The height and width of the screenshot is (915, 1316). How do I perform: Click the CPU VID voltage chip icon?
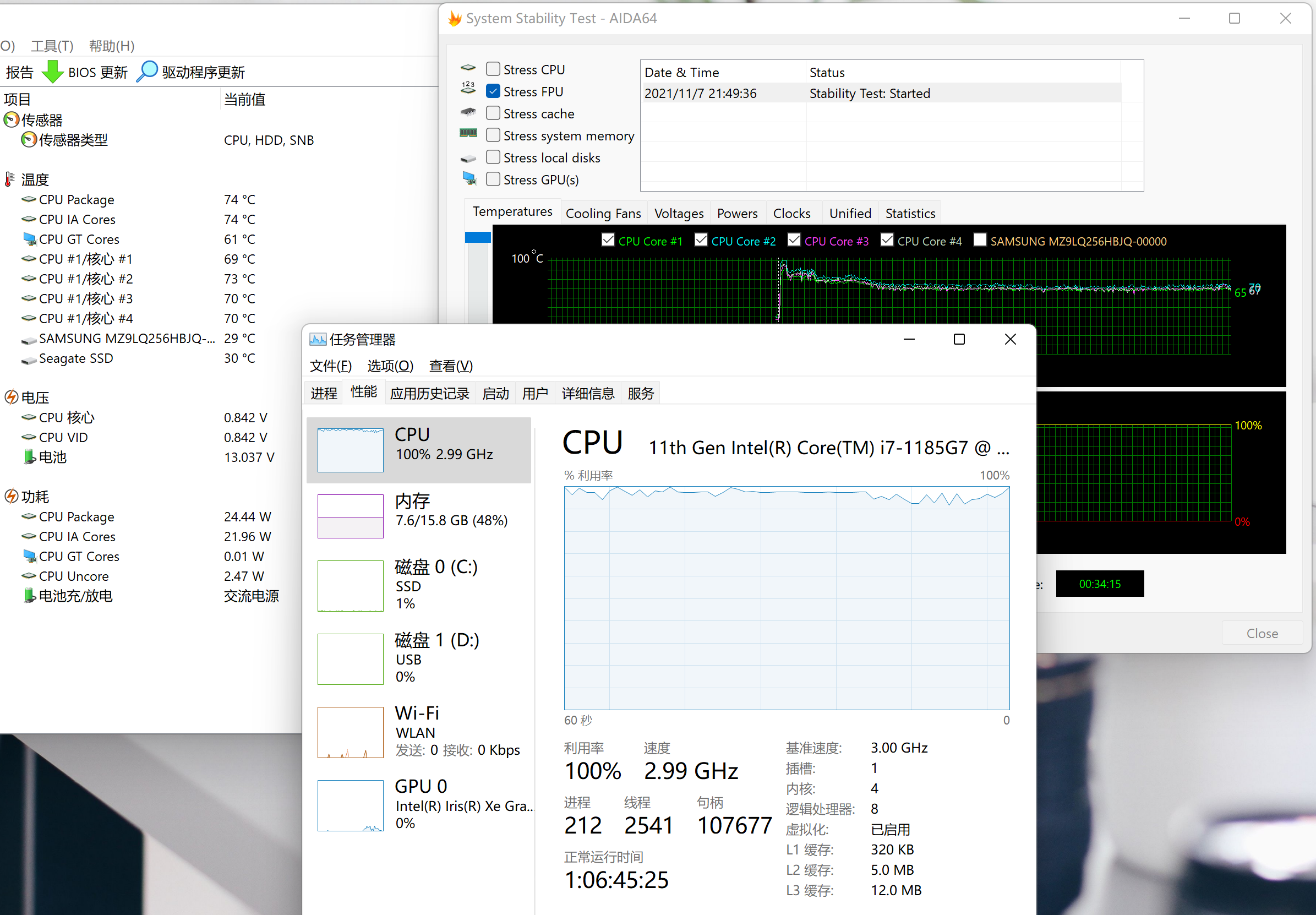click(x=29, y=437)
